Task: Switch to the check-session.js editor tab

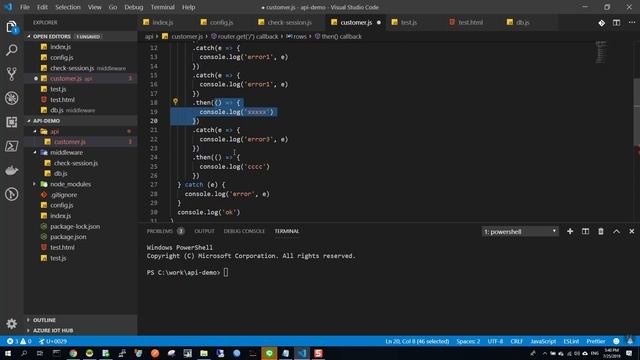Action: [289, 22]
